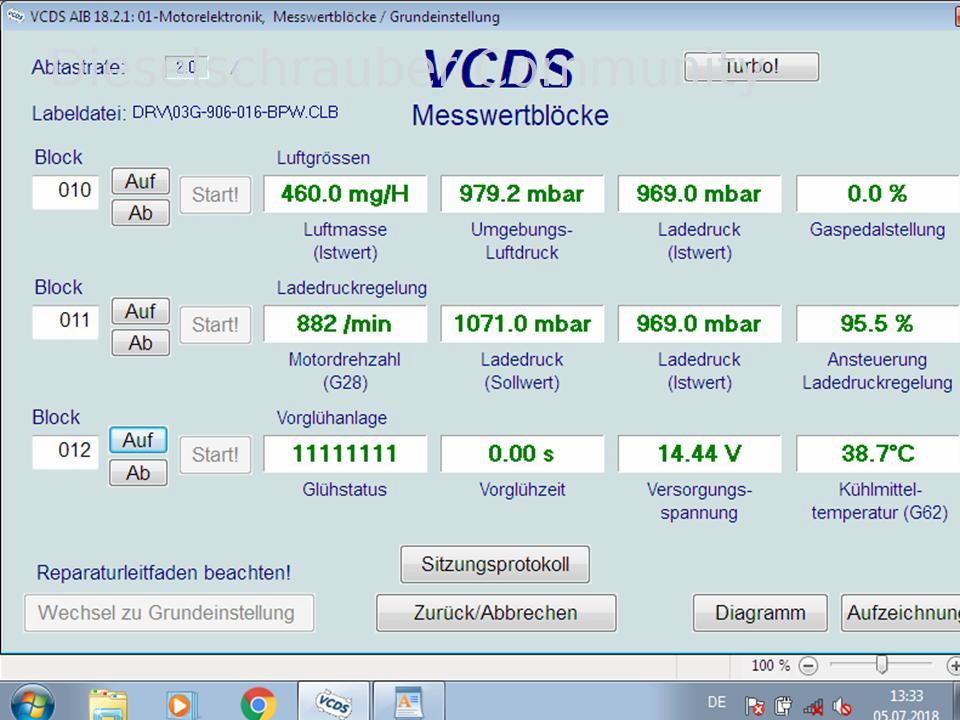Screen dimensions: 960x720
Task: Click the VCDS title bar icon
Action: pos(15,17)
